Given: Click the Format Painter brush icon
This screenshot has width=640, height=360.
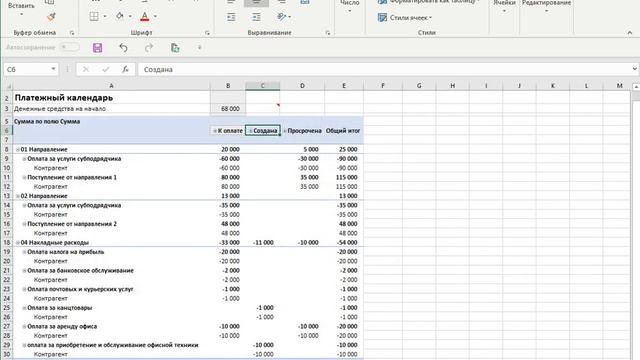Looking at the screenshot, I should point(51,17).
